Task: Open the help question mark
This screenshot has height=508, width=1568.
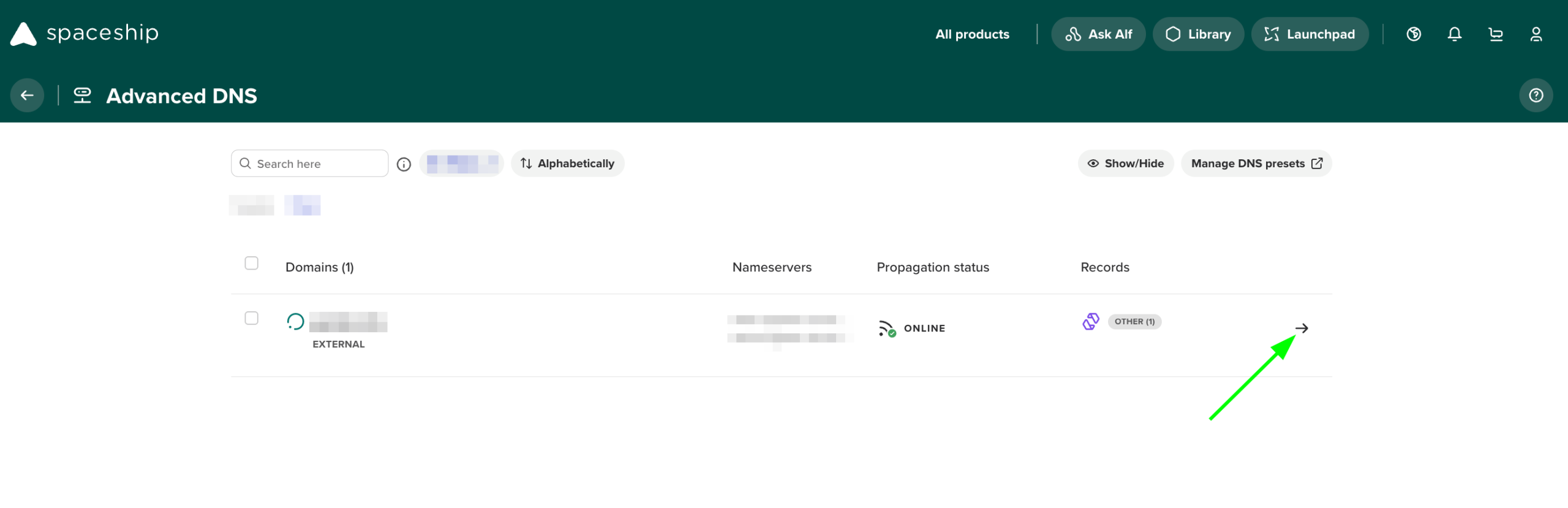Action: tap(1536, 96)
